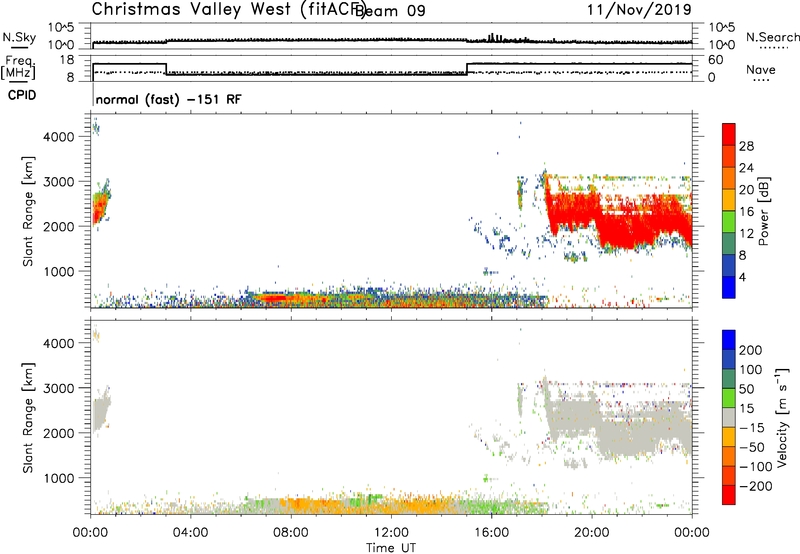Click the velocity colorbar red segment near -200
This screenshot has width=800, height=554.
click(x=729, y=495)
